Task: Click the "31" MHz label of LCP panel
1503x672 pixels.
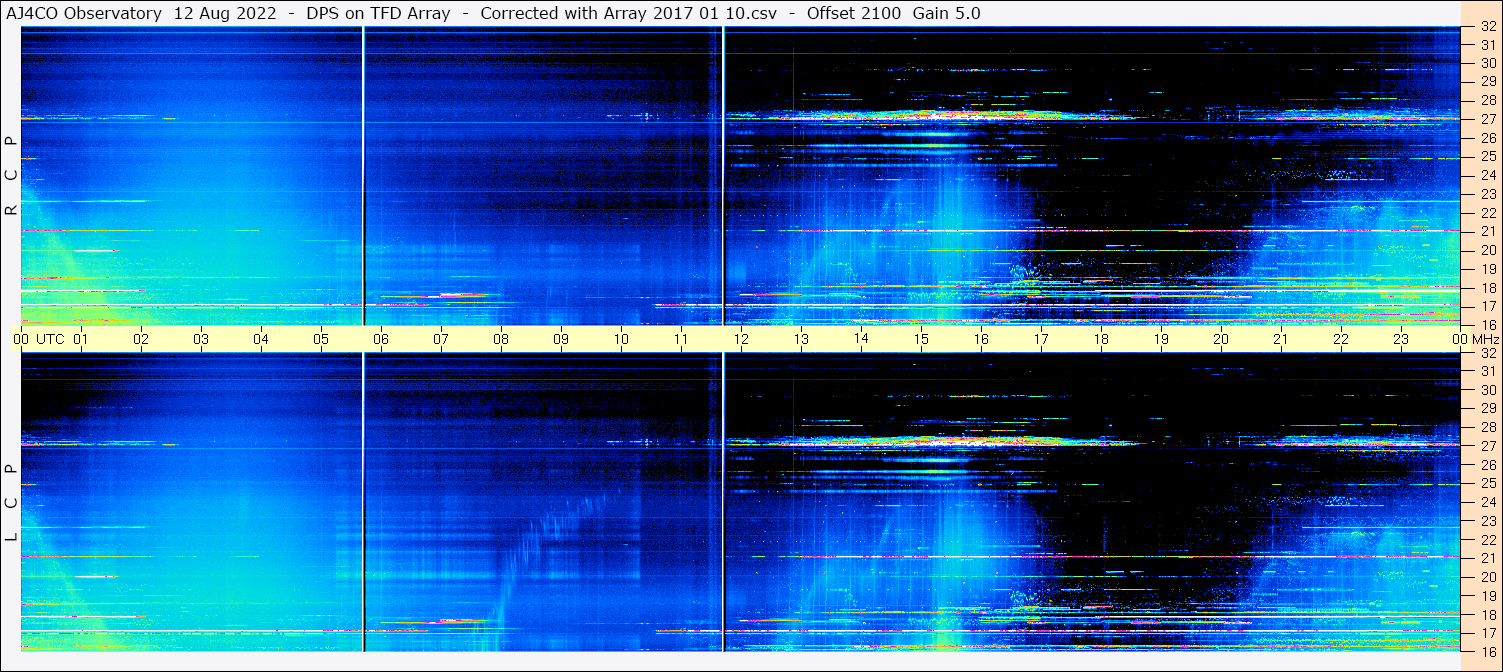Action: coord(1488,371)
